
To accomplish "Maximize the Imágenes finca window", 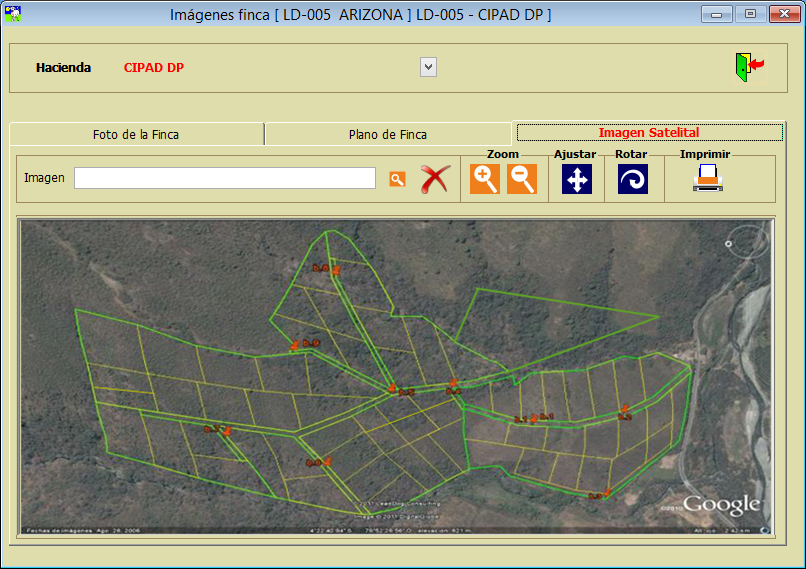I will [x=750, y=14].
